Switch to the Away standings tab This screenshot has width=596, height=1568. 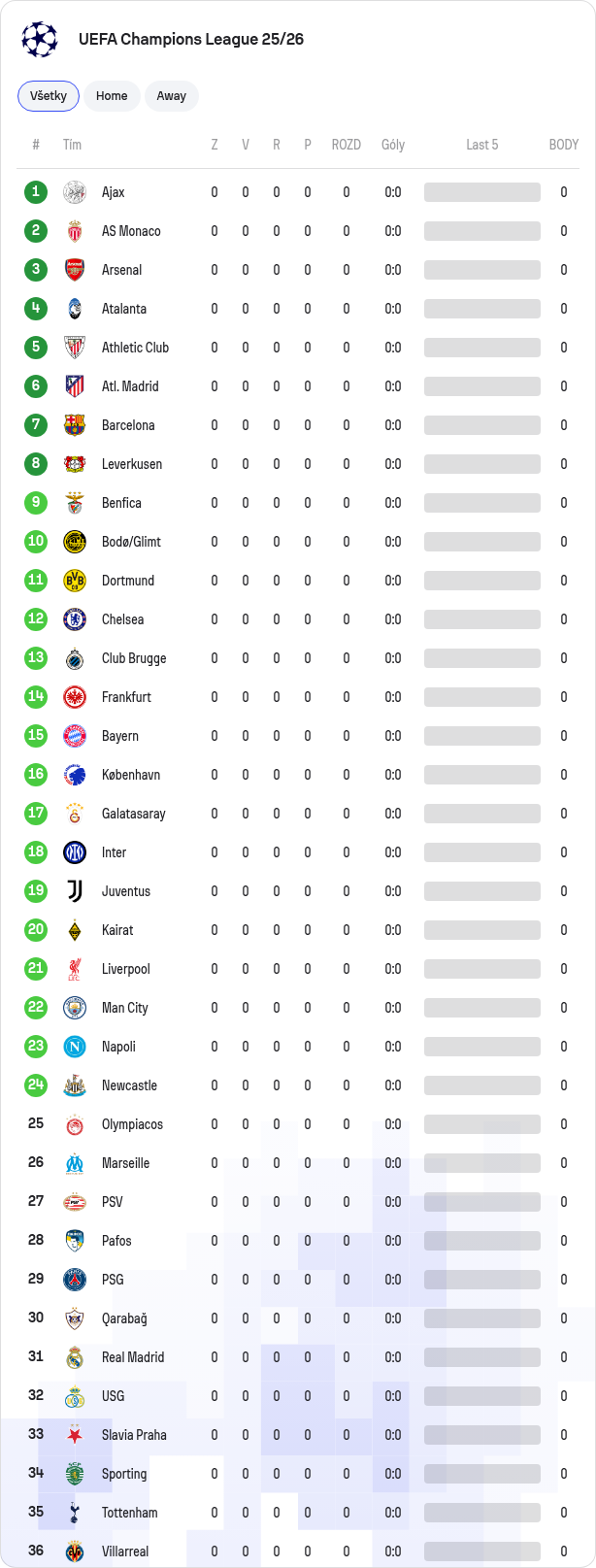(x=172, y=96)
